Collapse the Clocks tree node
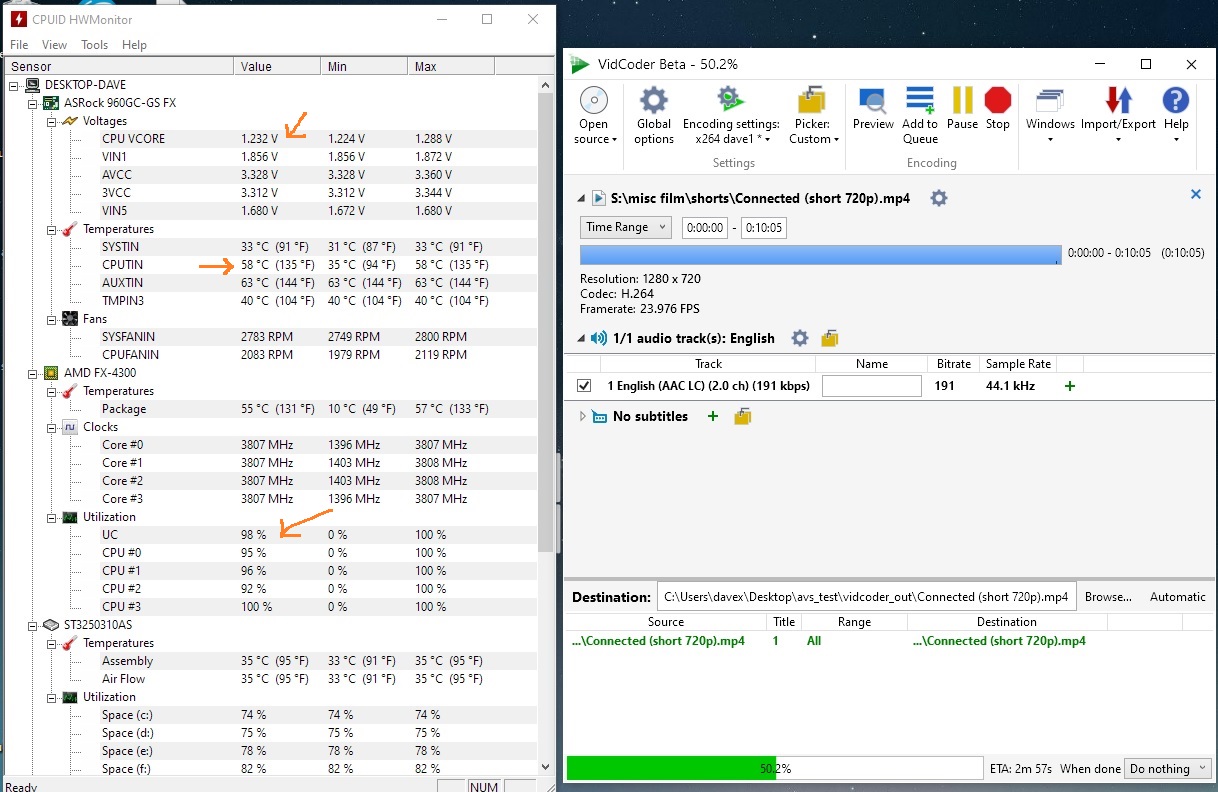The height and width of the screenshot is (792, 1218). tap(52, 427)
